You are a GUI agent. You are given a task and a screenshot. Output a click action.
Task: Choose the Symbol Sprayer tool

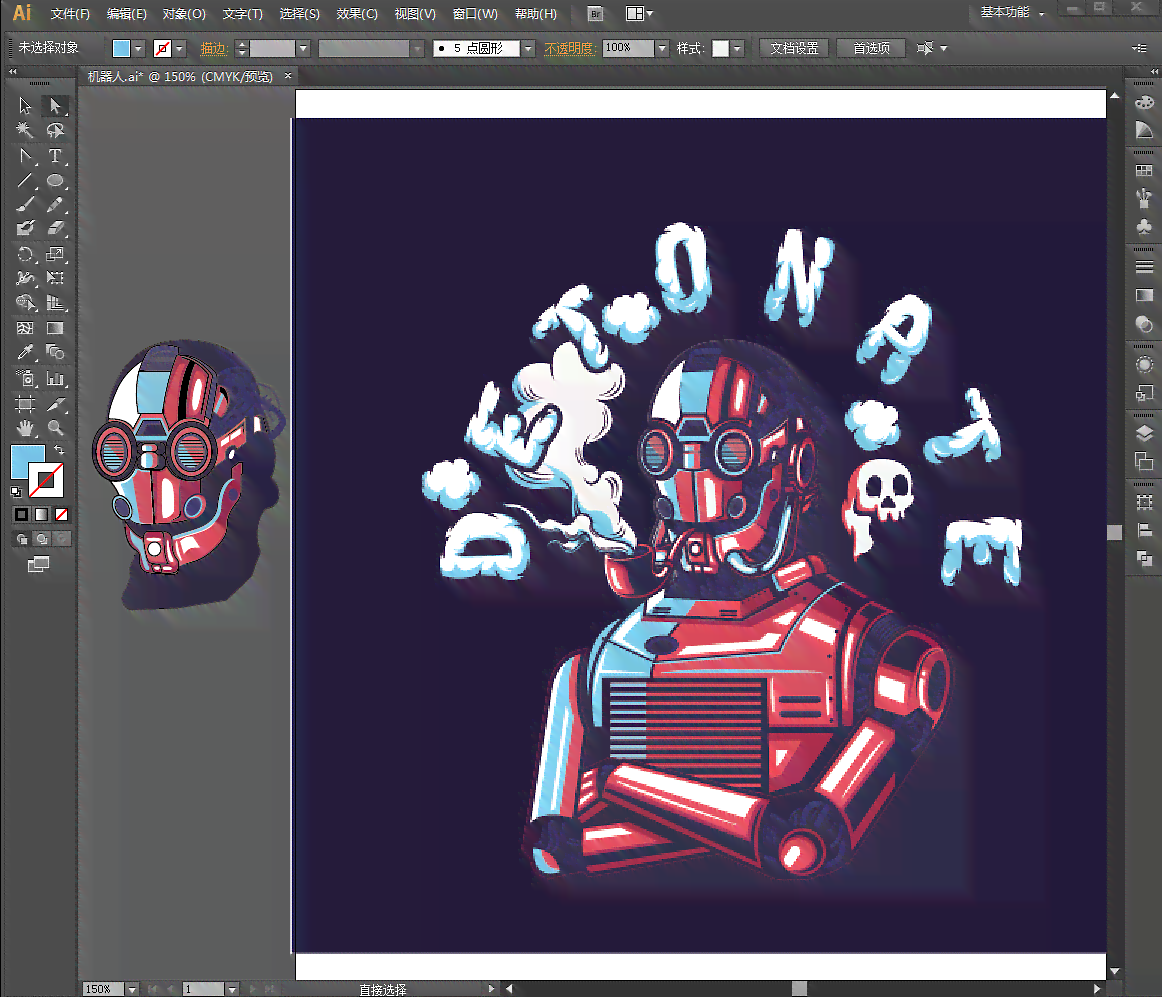25,378
